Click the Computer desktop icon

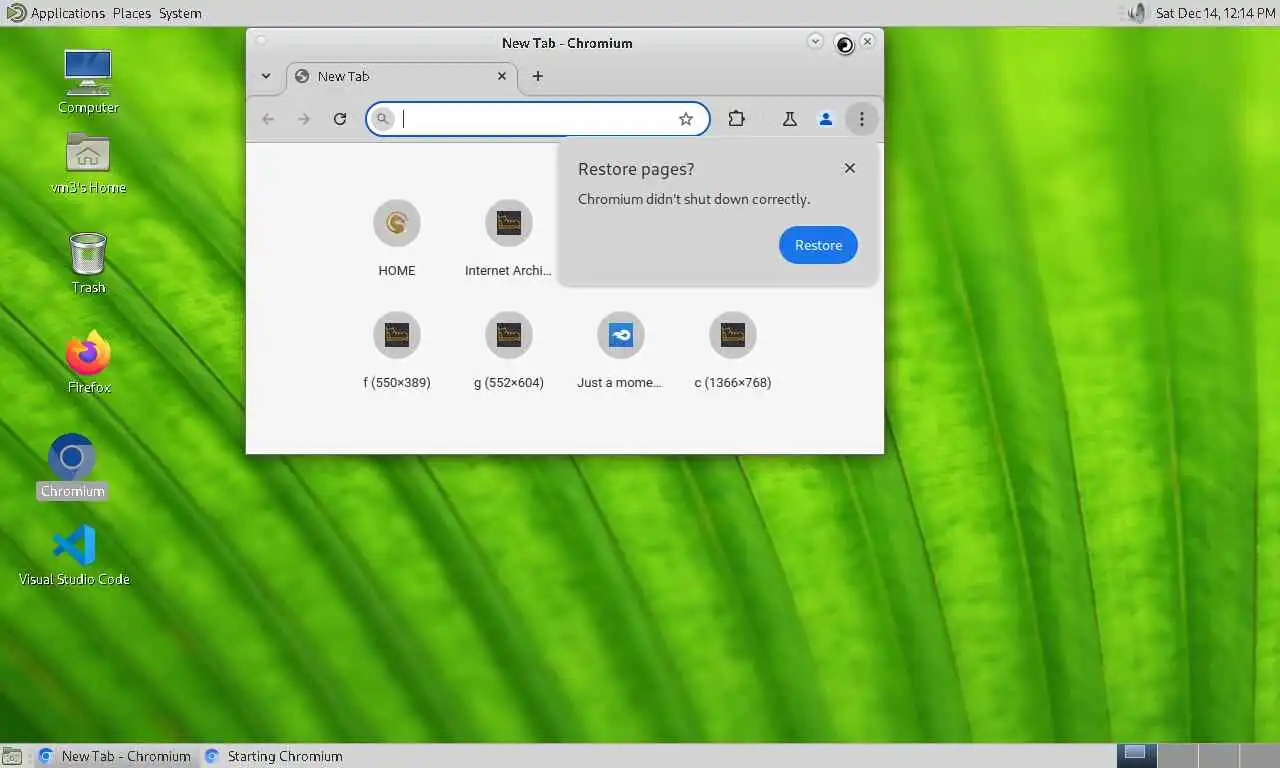88,81
